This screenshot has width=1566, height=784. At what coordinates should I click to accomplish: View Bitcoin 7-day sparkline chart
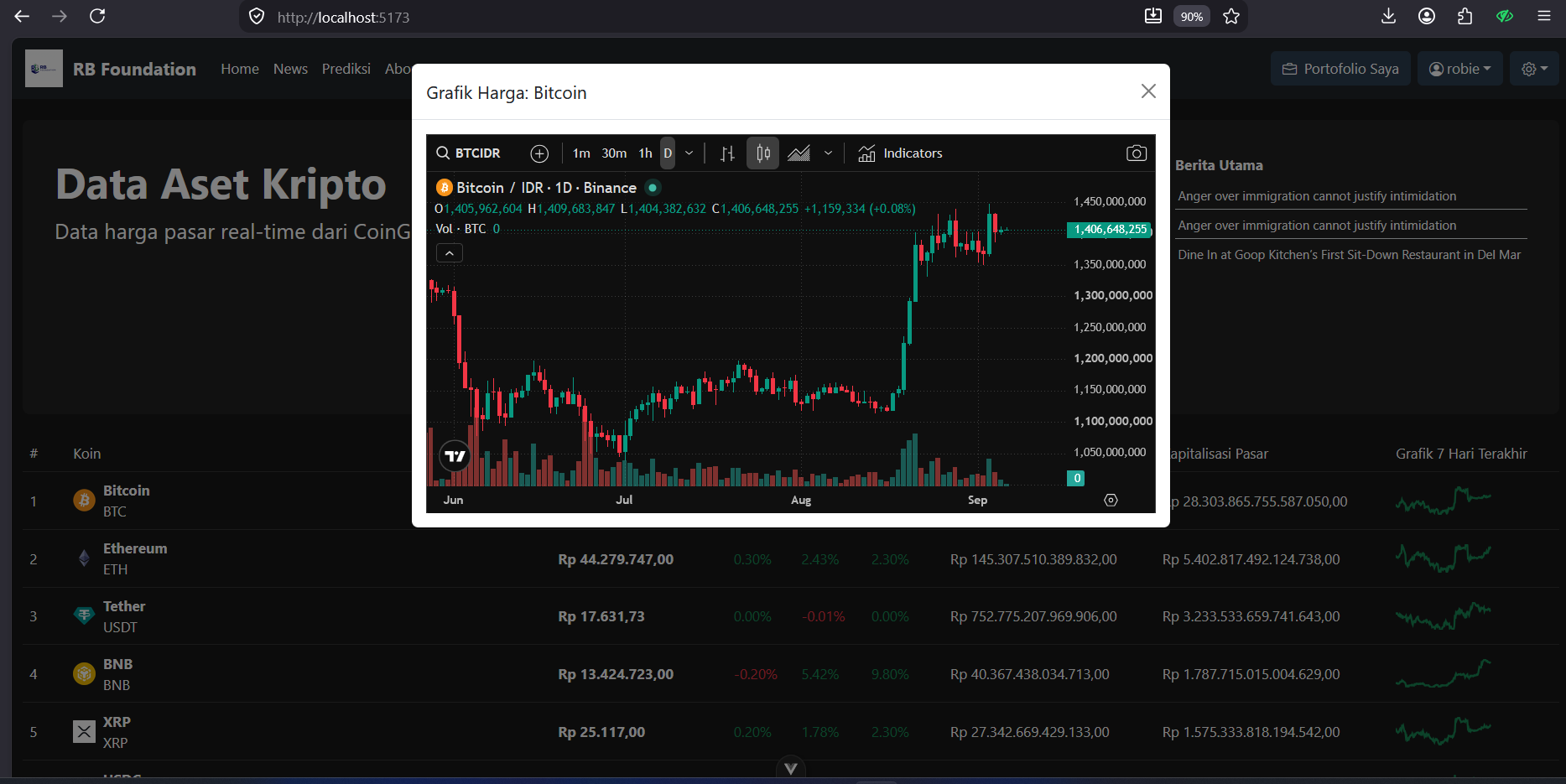click(1444, 501)
